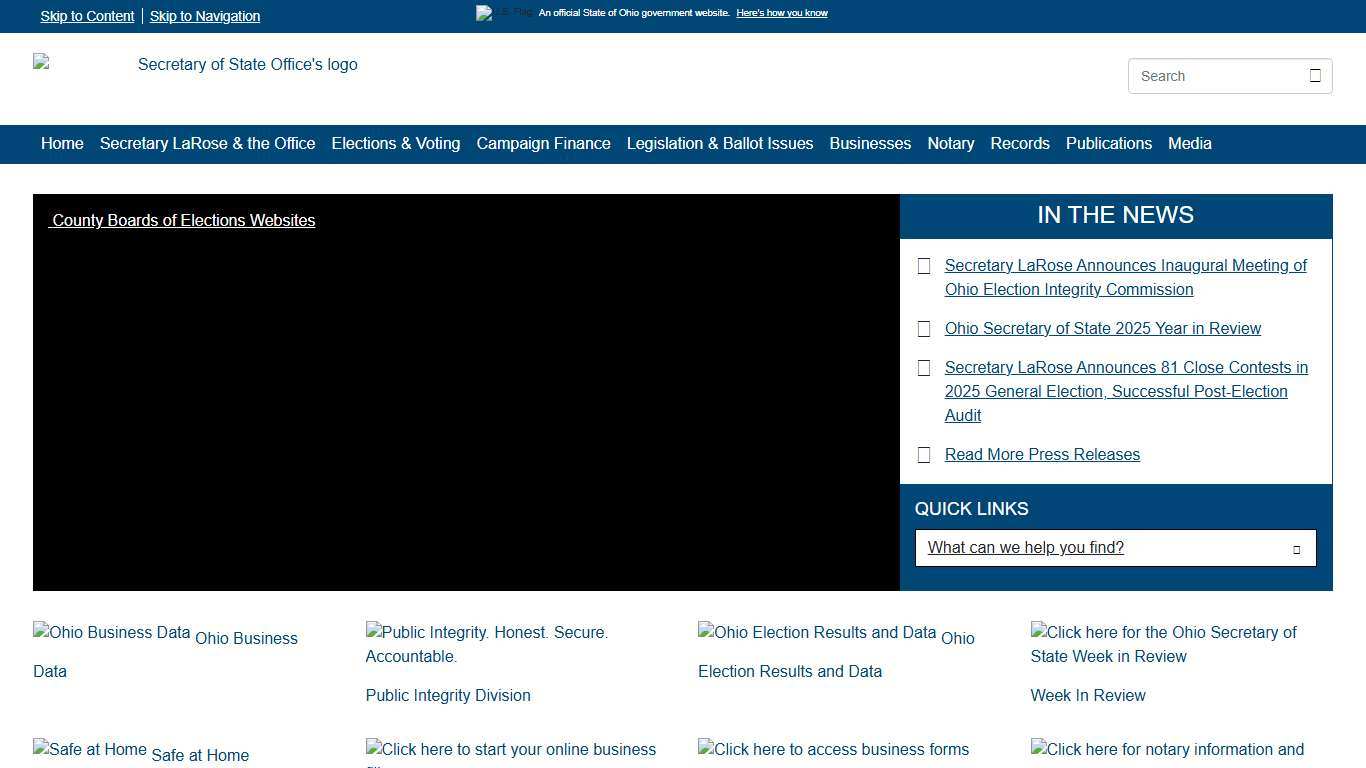Switch to the Home menu item
This screenshot has height=768, width=1366.
(62, 143)
